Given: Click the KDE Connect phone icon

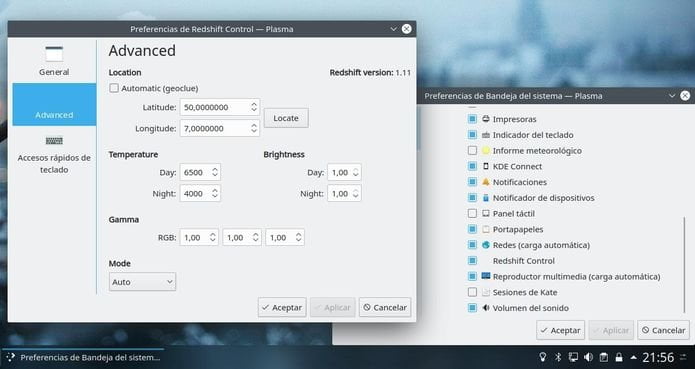Looking at the screenshot, I should coord(486,166).
